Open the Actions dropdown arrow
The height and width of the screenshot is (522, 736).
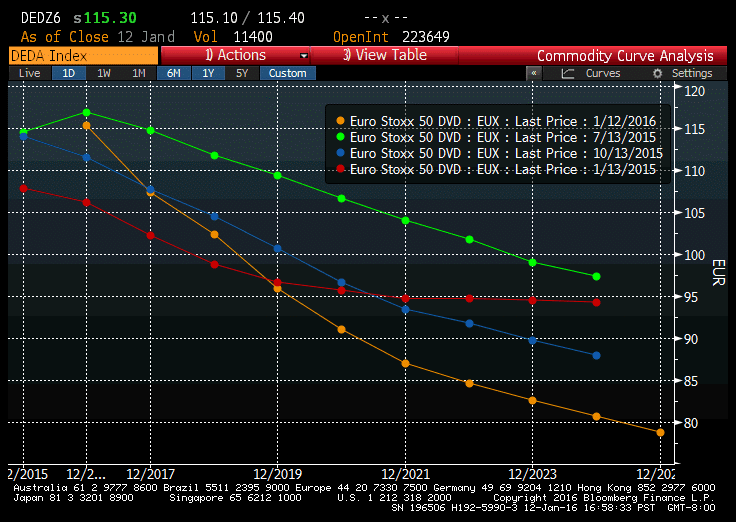click(x=304, y=55)
